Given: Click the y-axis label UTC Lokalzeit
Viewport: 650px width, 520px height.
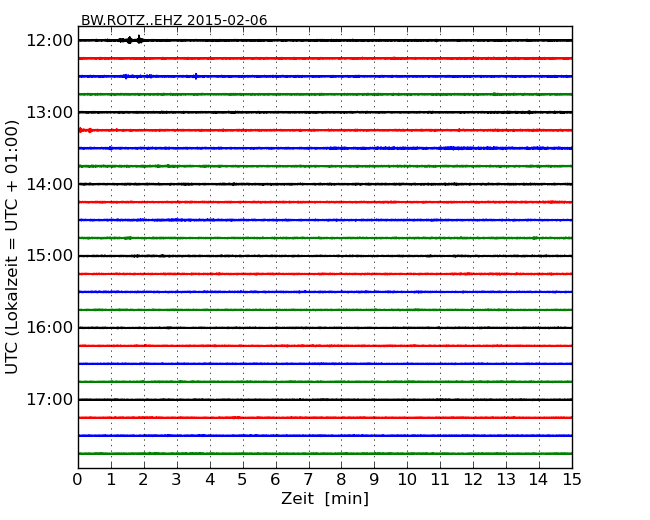Looking at the screenshot, I should (12, 247).
